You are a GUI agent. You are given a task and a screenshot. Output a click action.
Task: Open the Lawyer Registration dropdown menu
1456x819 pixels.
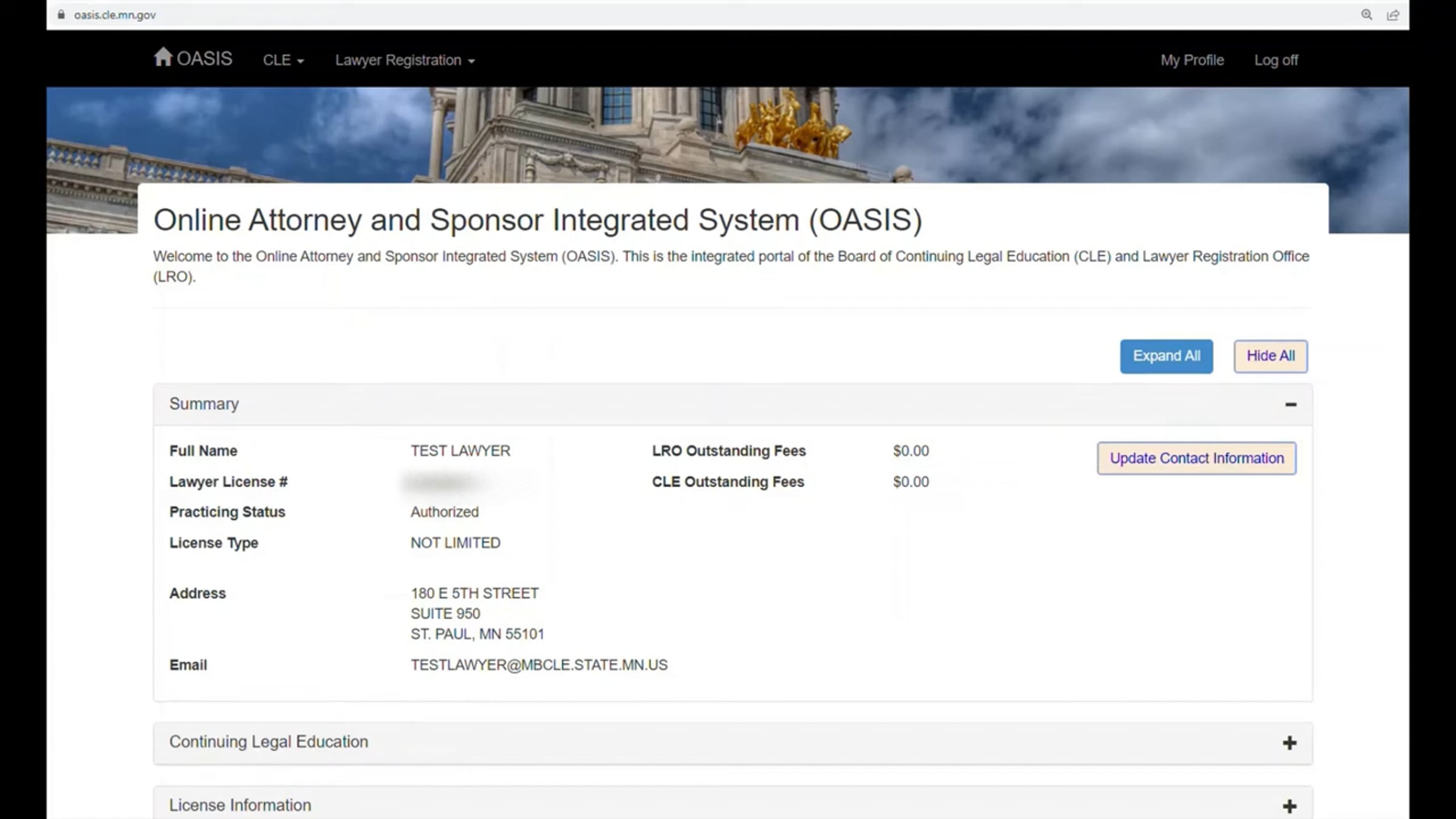pos(405,60)
